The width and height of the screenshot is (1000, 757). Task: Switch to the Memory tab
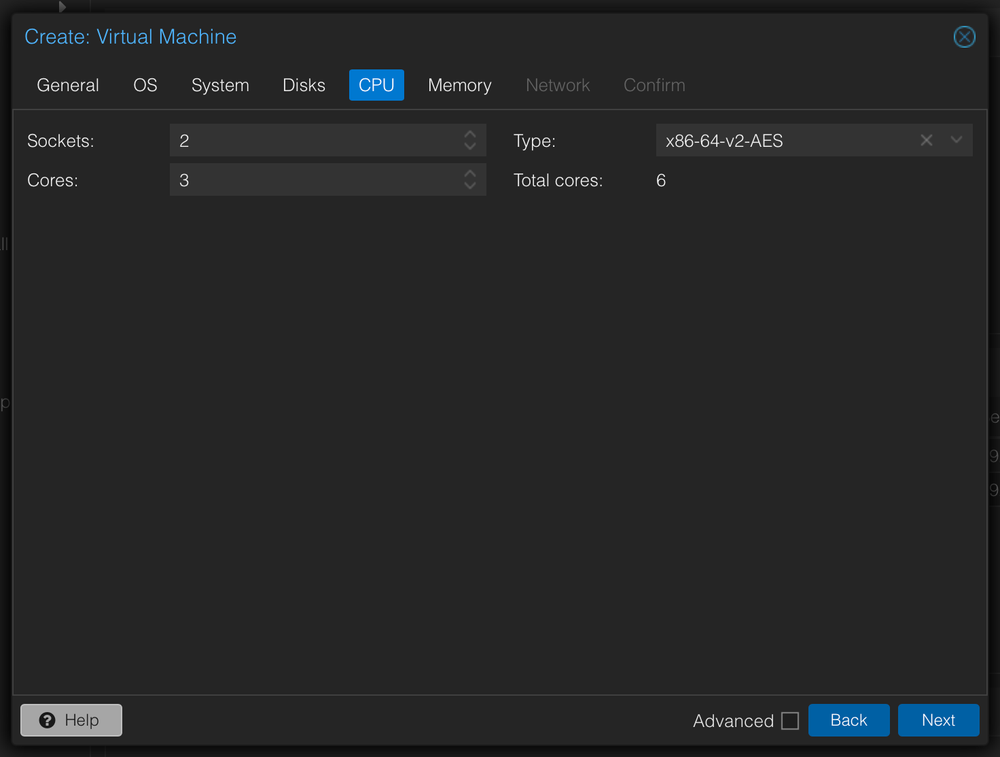point(459,85)
